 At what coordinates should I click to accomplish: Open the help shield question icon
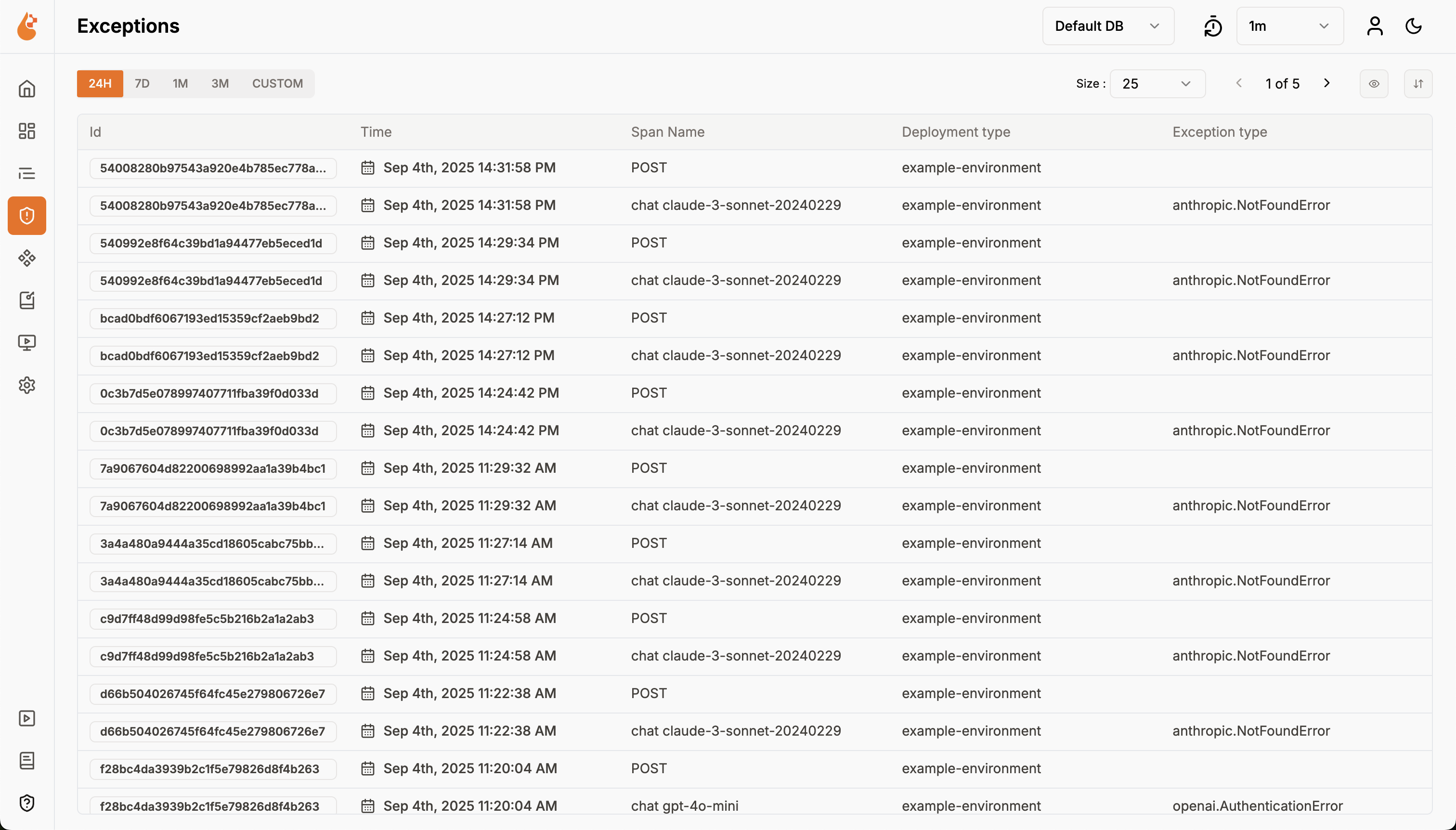tap(27, 803)
